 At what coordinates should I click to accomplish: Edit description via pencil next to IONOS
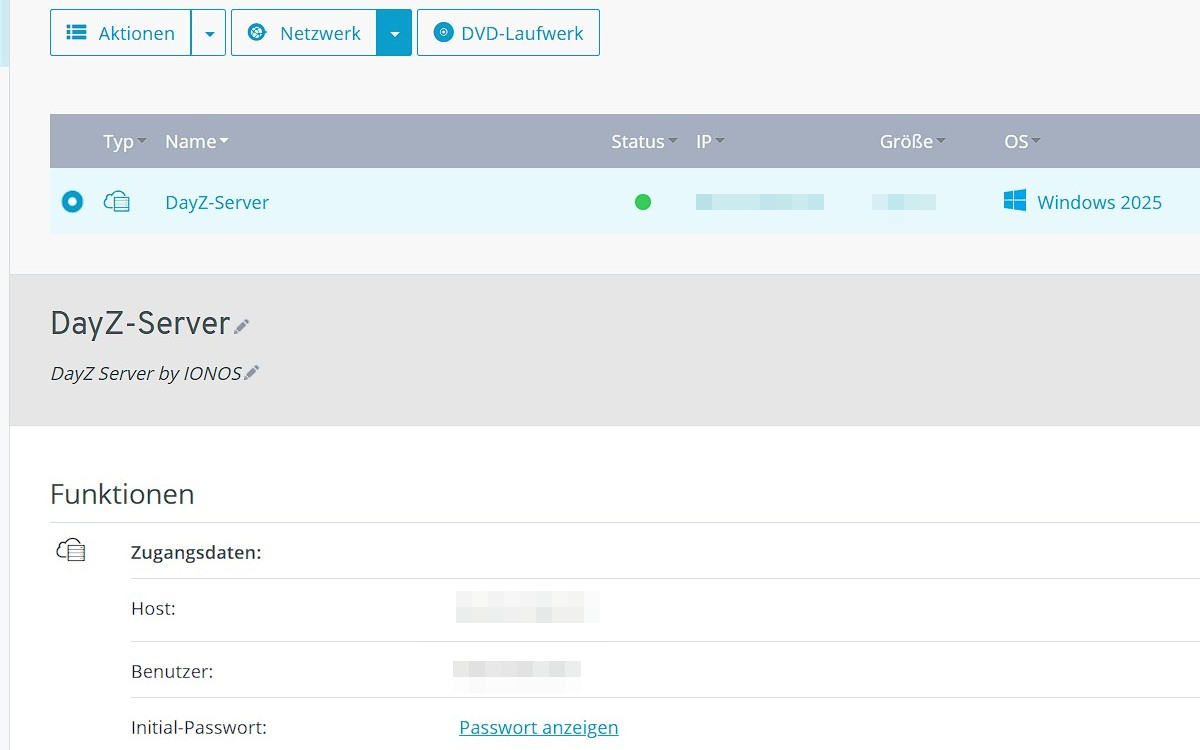252,373
